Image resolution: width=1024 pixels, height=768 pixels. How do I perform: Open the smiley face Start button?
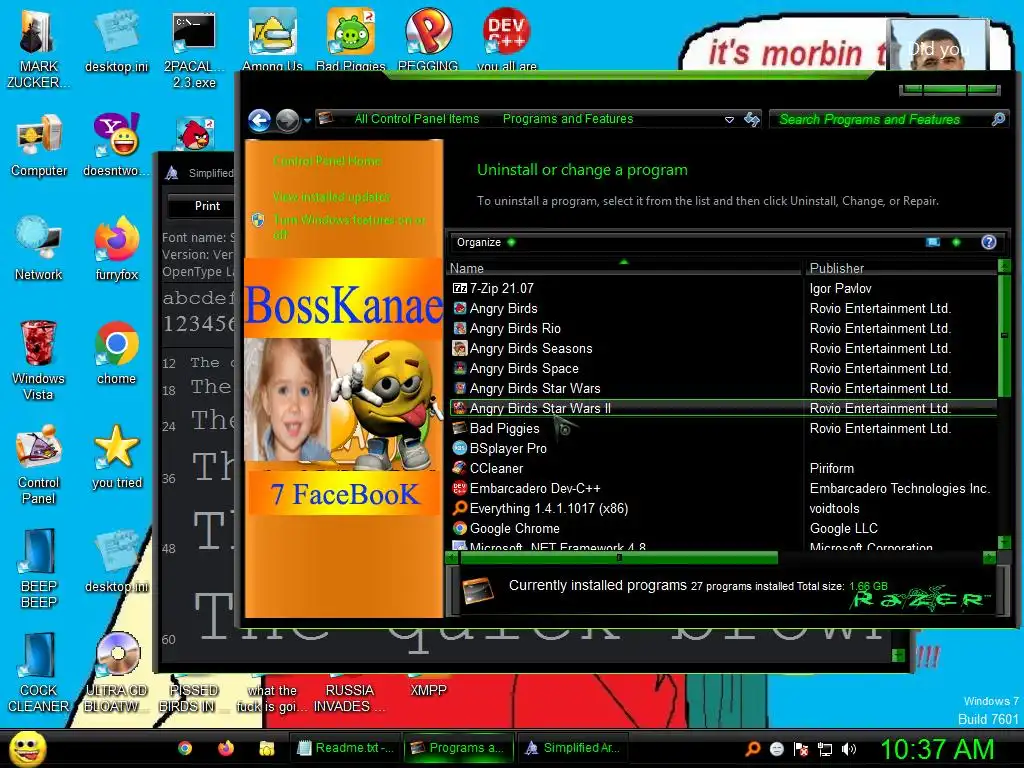coord(28,748)
